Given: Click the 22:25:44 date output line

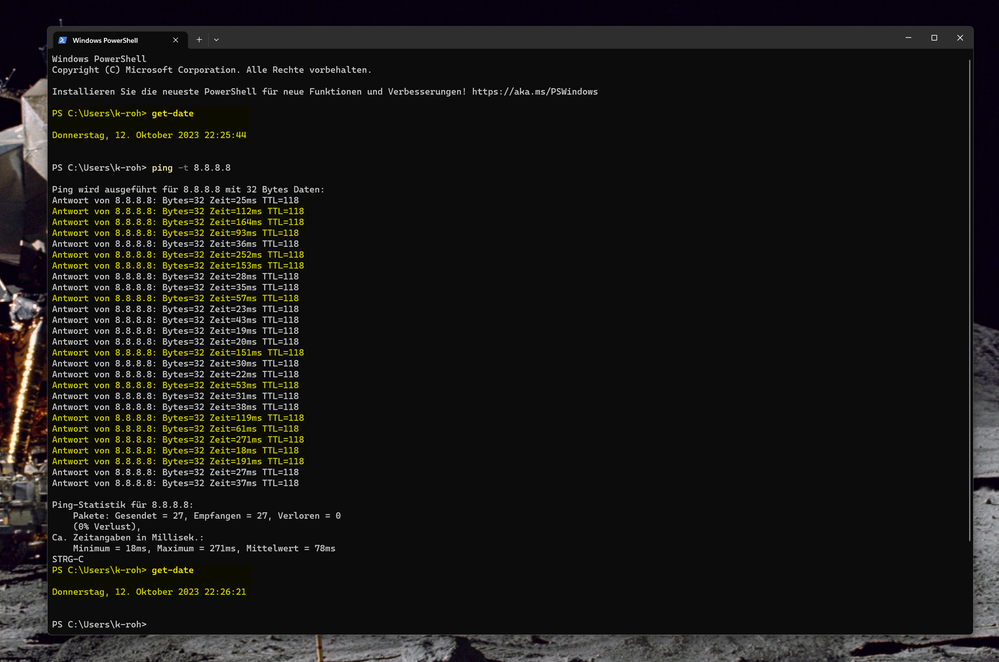Looking at the screenshot, I should tap(149, 135).
